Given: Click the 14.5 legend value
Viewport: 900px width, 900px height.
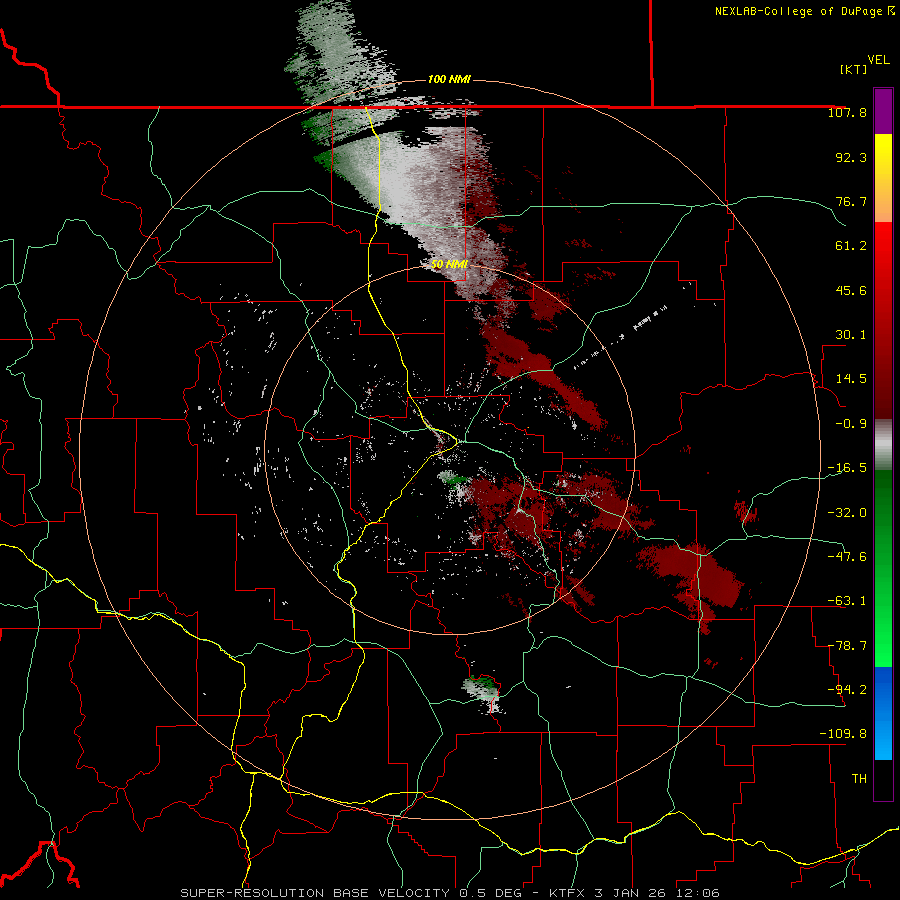Looking at the screenshot, I should 851,379.
